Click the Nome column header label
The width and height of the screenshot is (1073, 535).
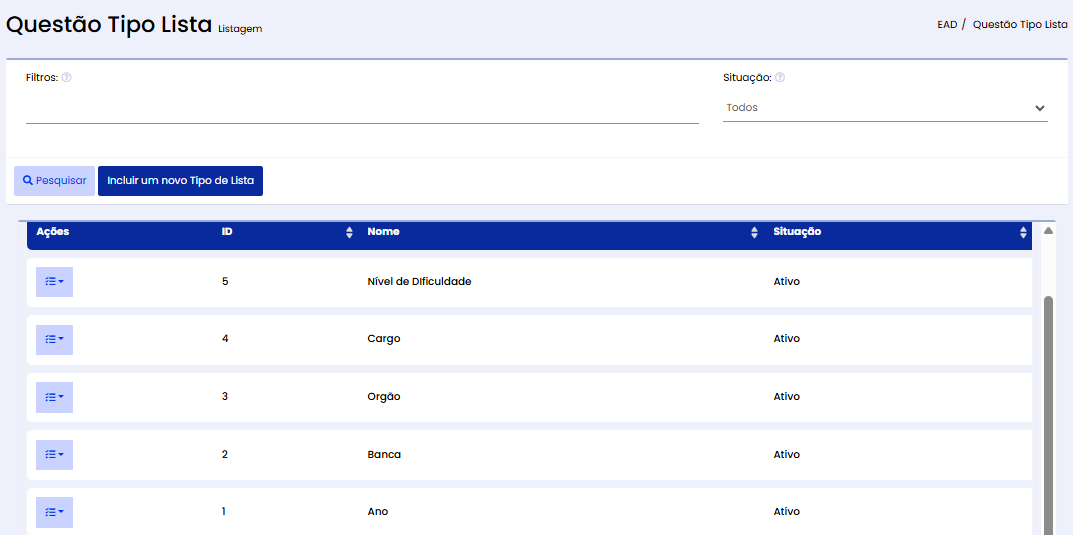[384, 231]
